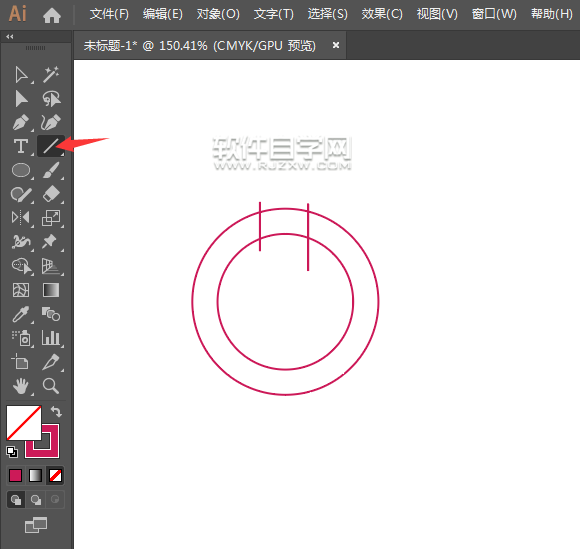The width and height of the screenshot is (580, 549).
Task: Enable Draw Behind mode
Action: pyautogui.click(x=36, y=500)
